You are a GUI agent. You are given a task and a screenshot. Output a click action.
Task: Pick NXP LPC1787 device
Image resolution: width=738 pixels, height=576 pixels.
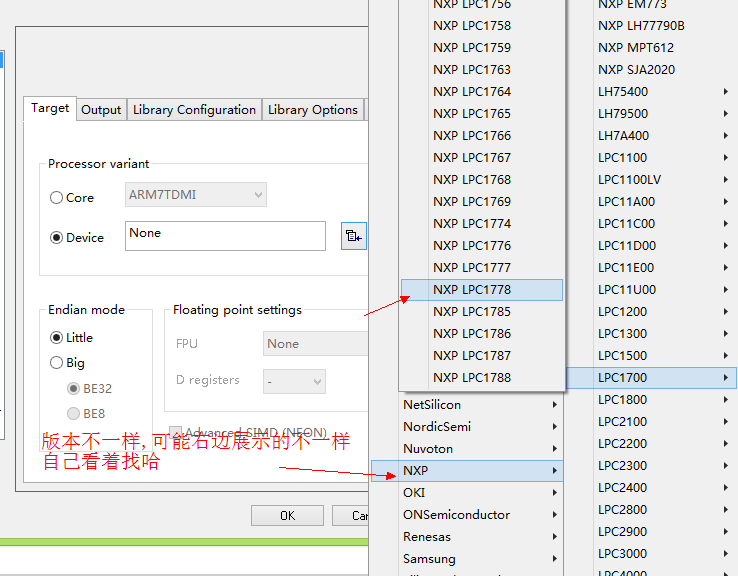[482, 355]
